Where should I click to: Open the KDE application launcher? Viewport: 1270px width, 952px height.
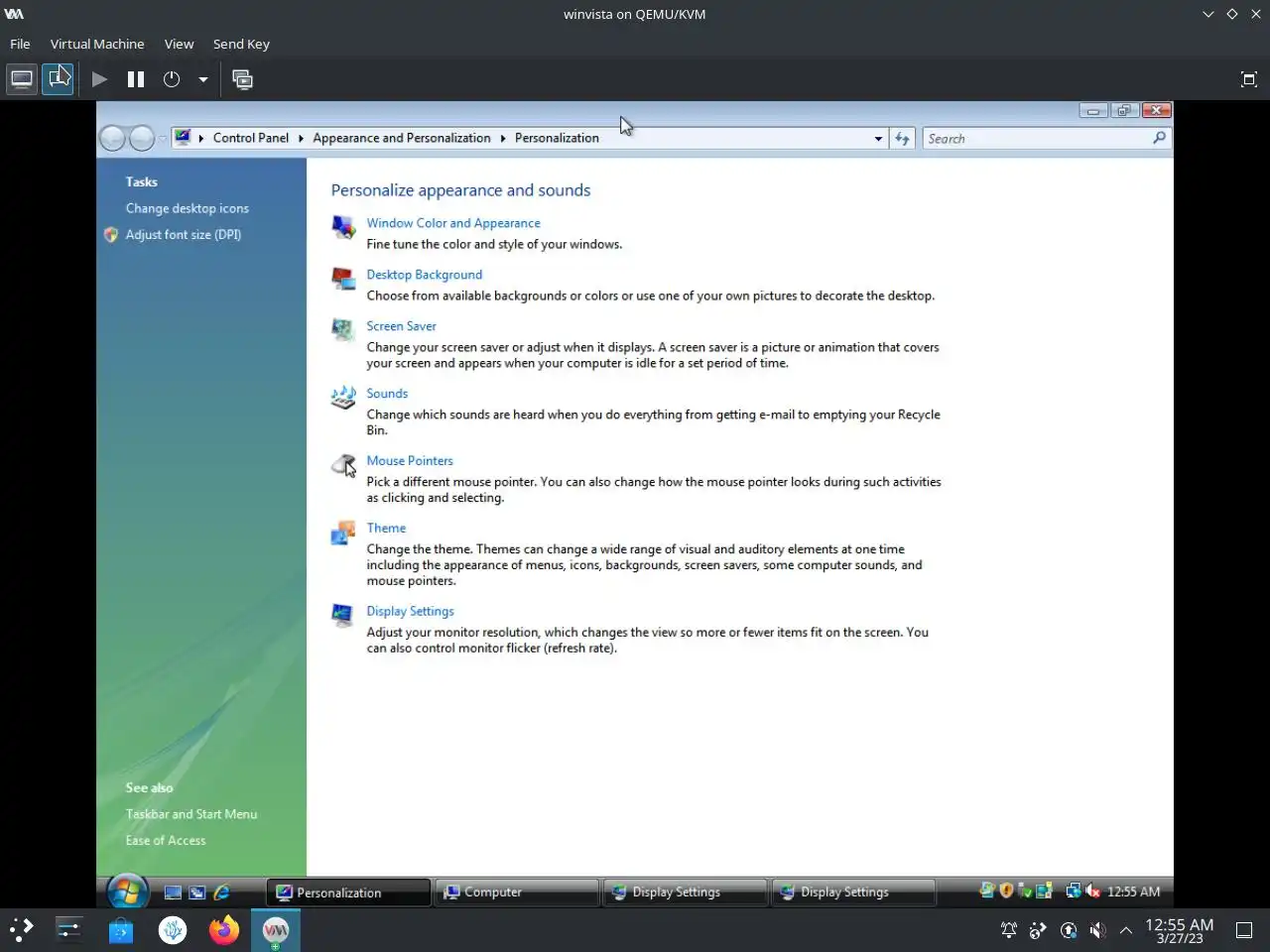[x=22, y=929]
